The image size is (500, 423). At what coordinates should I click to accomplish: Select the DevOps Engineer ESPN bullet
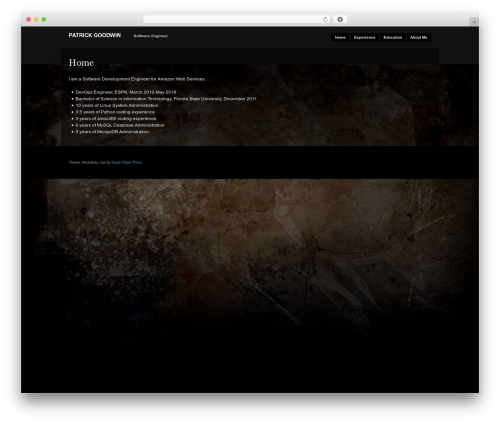tap(126, 92)
